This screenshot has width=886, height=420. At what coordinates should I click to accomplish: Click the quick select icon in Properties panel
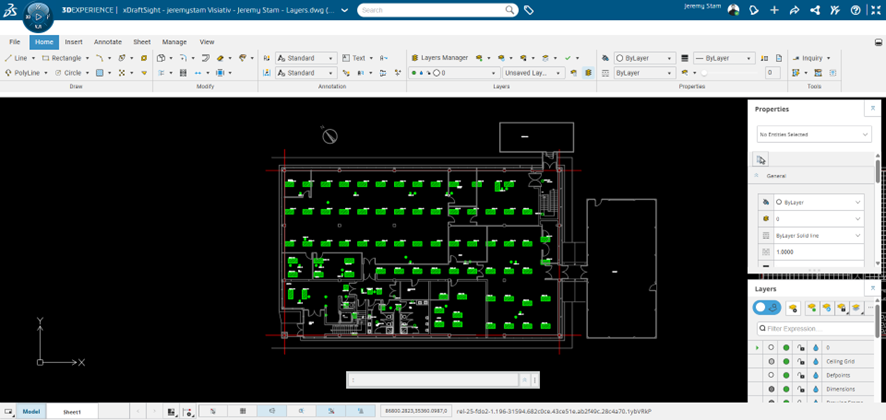[761, 160]
